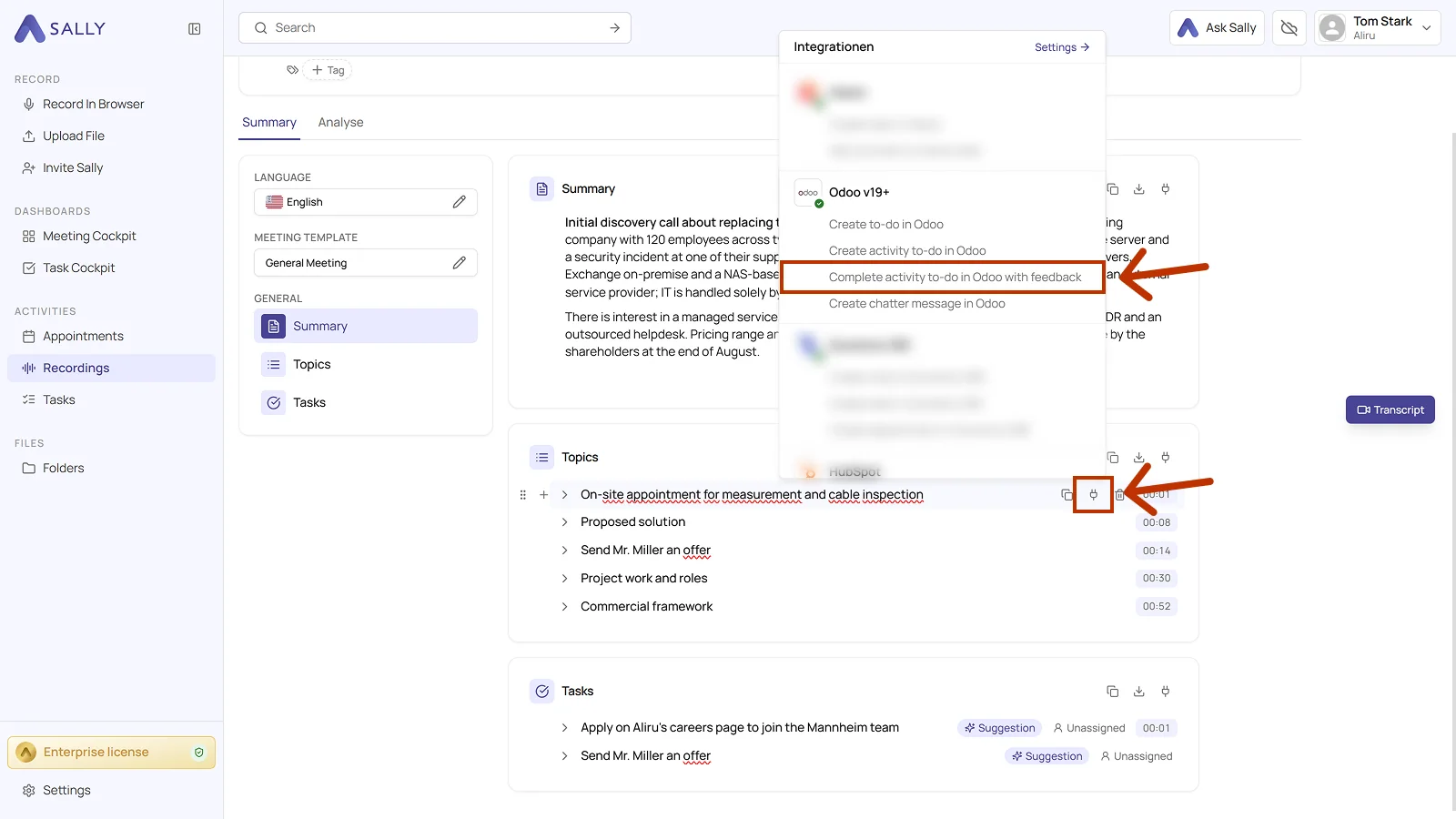Viewport: 1456px width, 819px height.
Task: Click the plug integration icon on first topic
Action: pyautogui.click(x=1093, y=495)
